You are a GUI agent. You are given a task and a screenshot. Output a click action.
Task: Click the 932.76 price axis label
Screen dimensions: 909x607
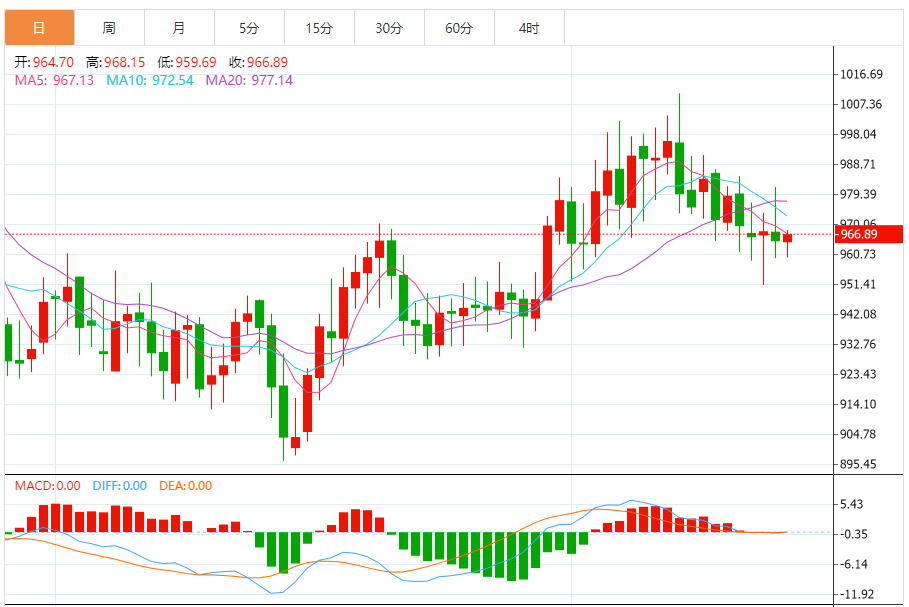point(859,344)
